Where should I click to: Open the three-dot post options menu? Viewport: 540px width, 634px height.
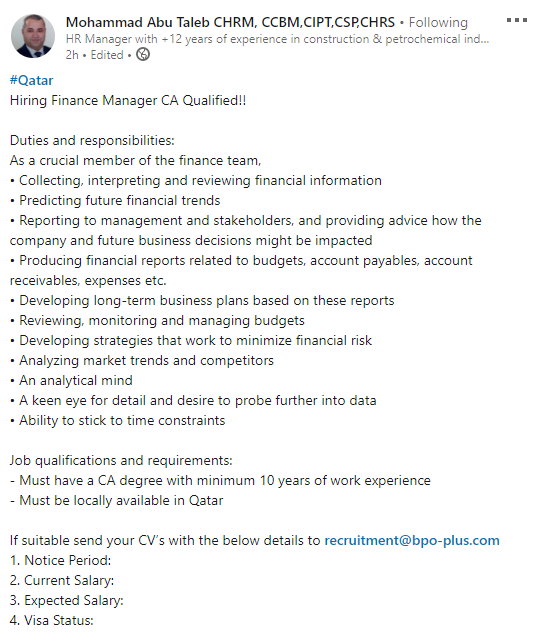tap(517, 20)
